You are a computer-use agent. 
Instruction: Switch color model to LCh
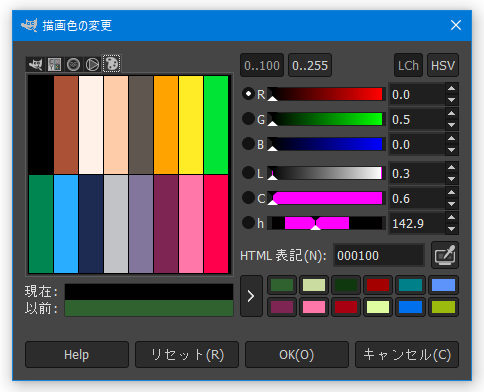click(x=408, y=65)
